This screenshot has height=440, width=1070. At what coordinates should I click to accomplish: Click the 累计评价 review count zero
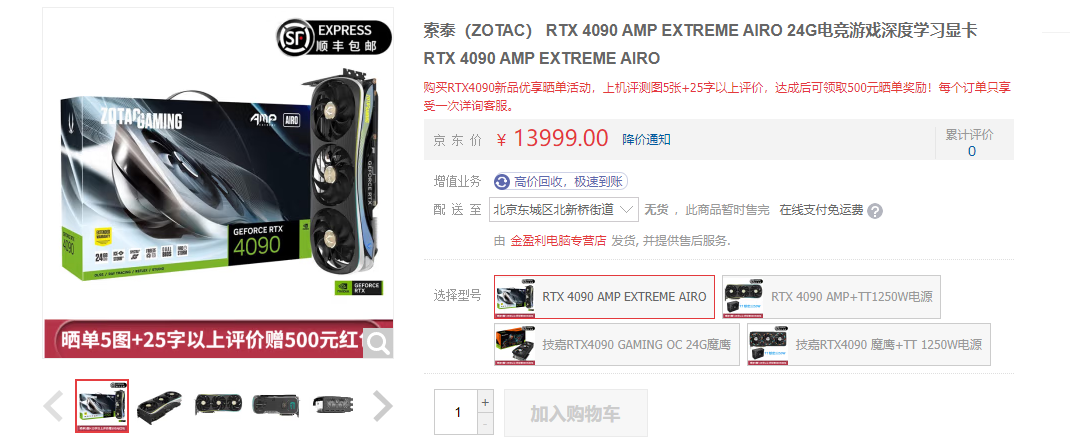[x=972, y=151]
